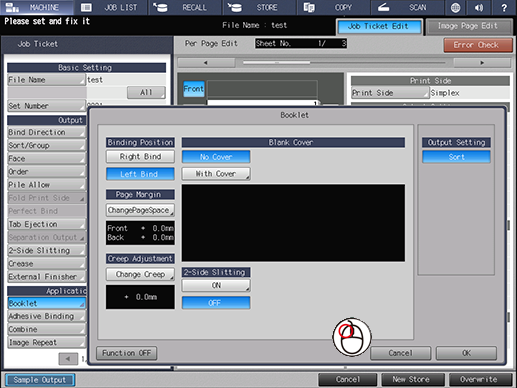Viewport: 517px width, 388px height.
Task: Open the help question mark icon
Action: (x=504, y=7)
